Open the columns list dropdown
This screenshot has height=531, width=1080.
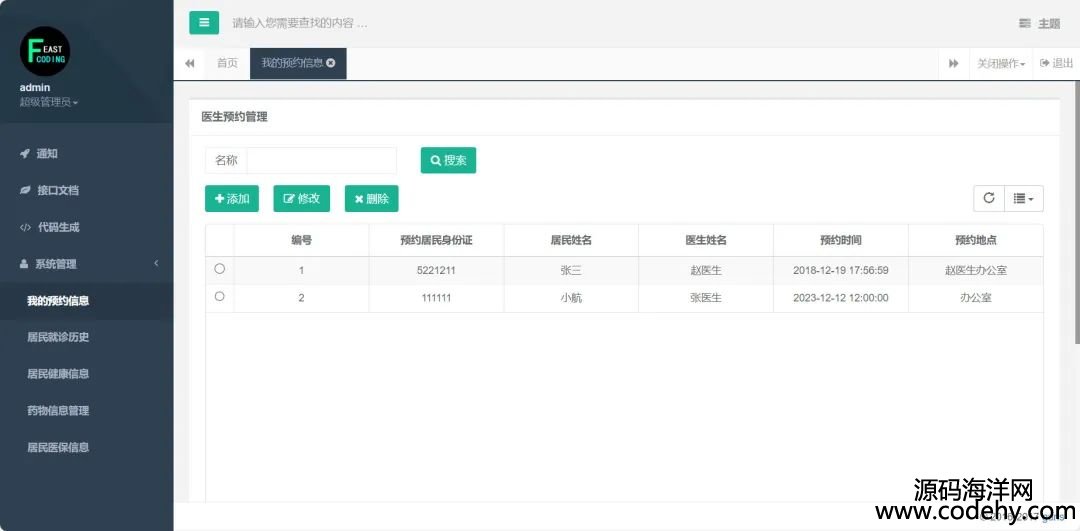click(1024, 198)
